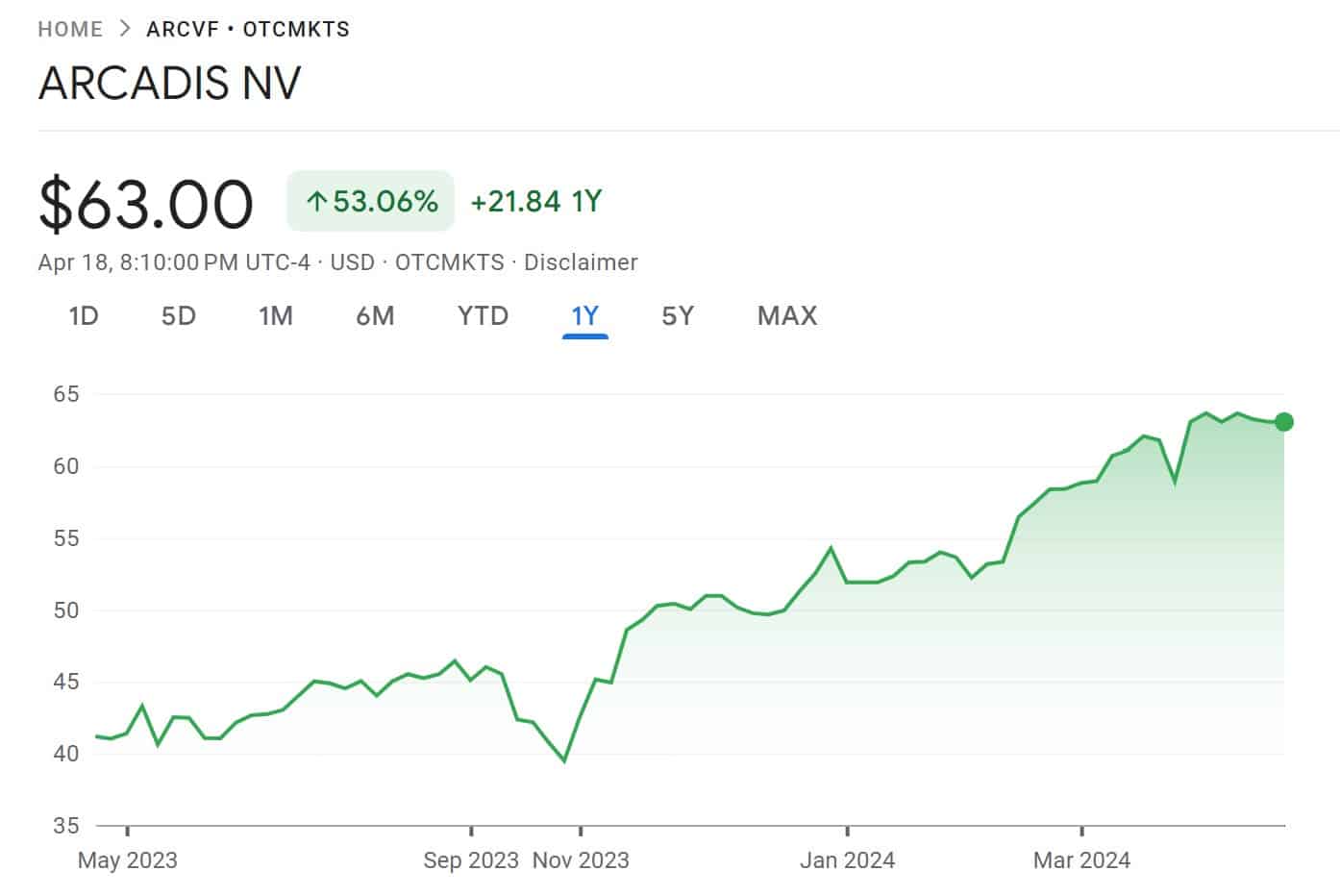Switch to the 6M range tab
This screenshot has width=1340, height=896.
(x=375, y=315)
